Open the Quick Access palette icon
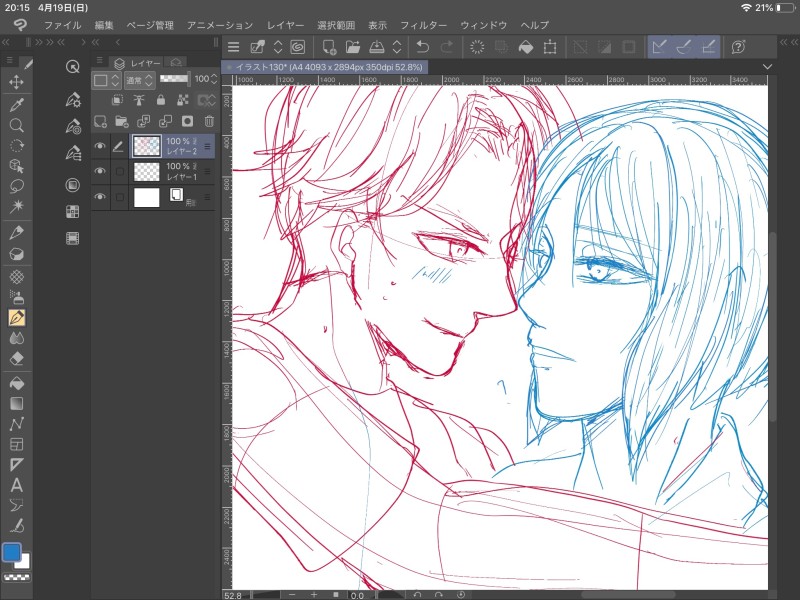The image size is (800, 600). [72, 67]
